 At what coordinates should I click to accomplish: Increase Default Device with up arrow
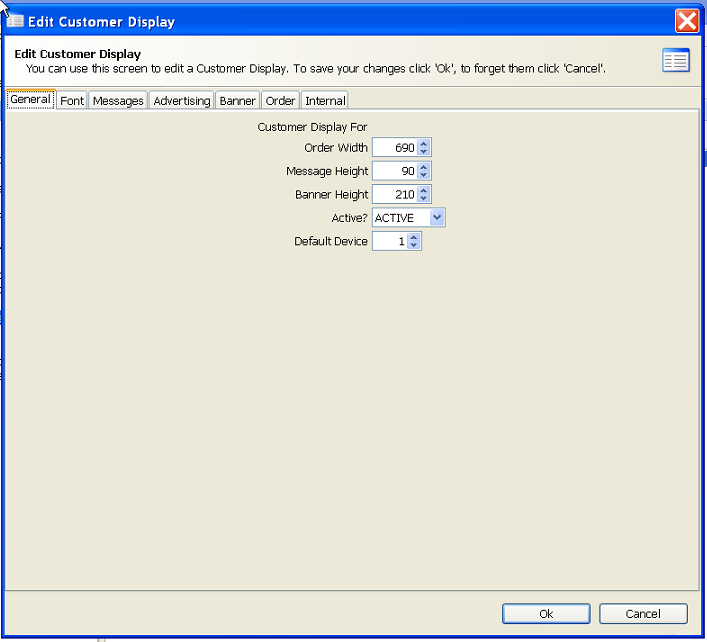(x=413, y=238)
